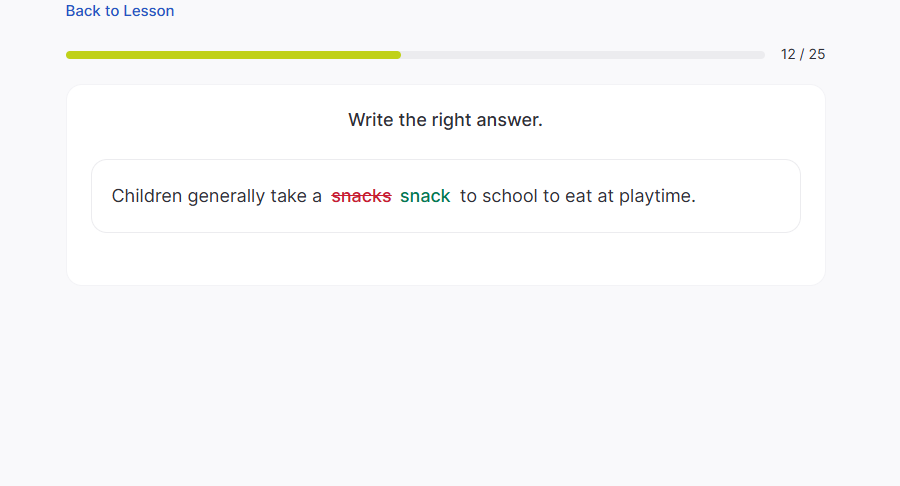The height and width of the screenshot is (486, 900).
Task: Click the green filled part of the progress bar
Action: click(233, 55)
